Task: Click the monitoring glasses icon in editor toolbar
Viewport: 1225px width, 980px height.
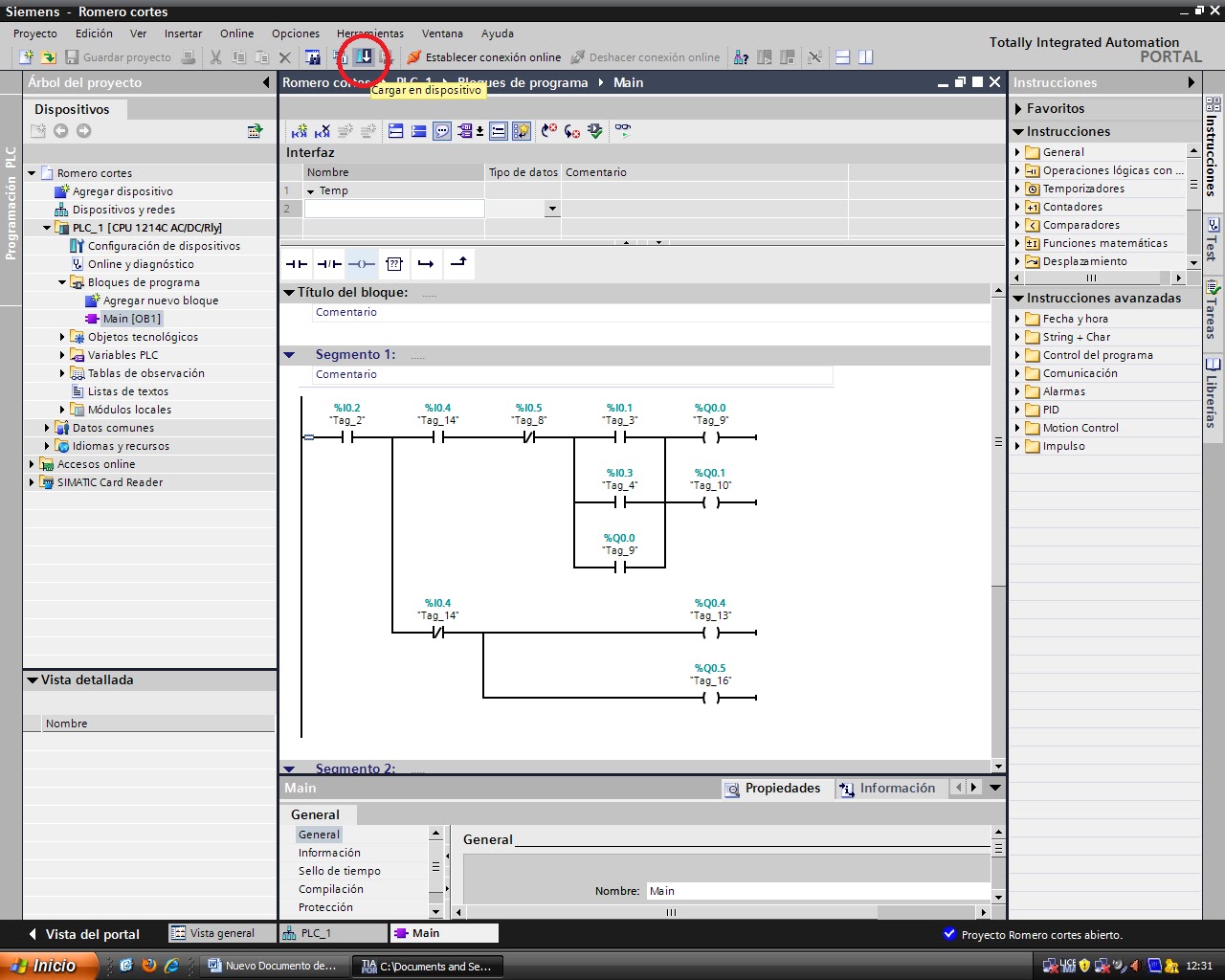Action: point(622,130)
